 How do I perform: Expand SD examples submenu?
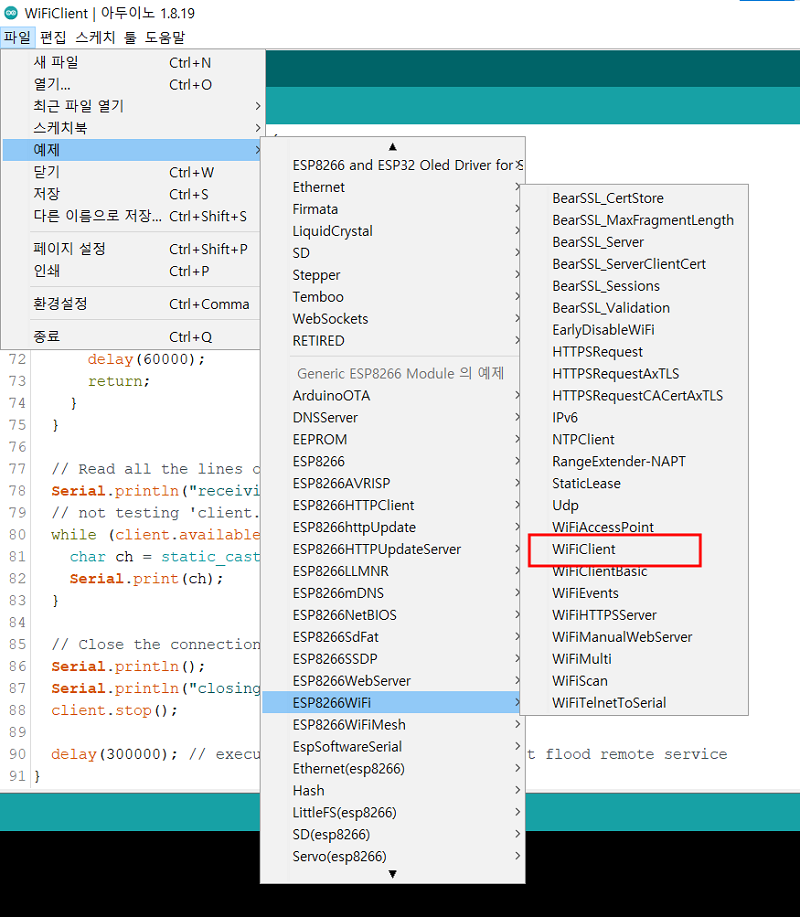pyautogui.click(x=392, y=253)
